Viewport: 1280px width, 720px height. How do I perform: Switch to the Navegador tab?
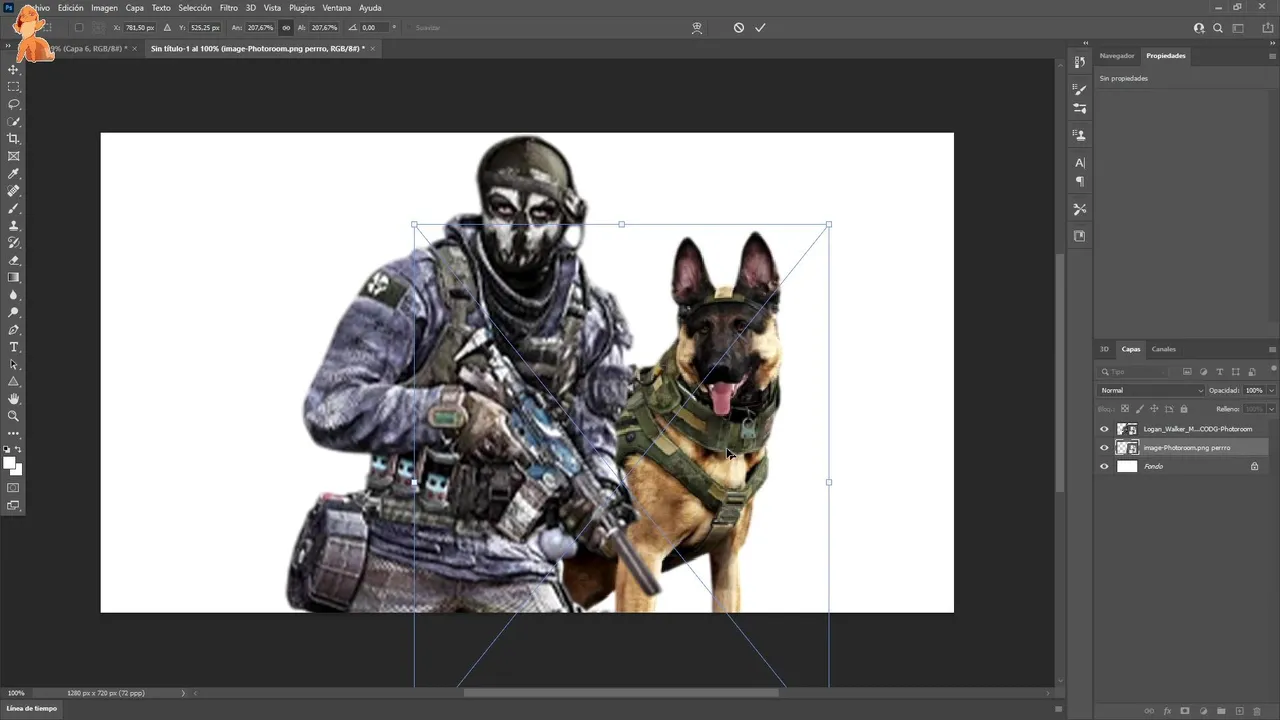[x=1117, y=56]
